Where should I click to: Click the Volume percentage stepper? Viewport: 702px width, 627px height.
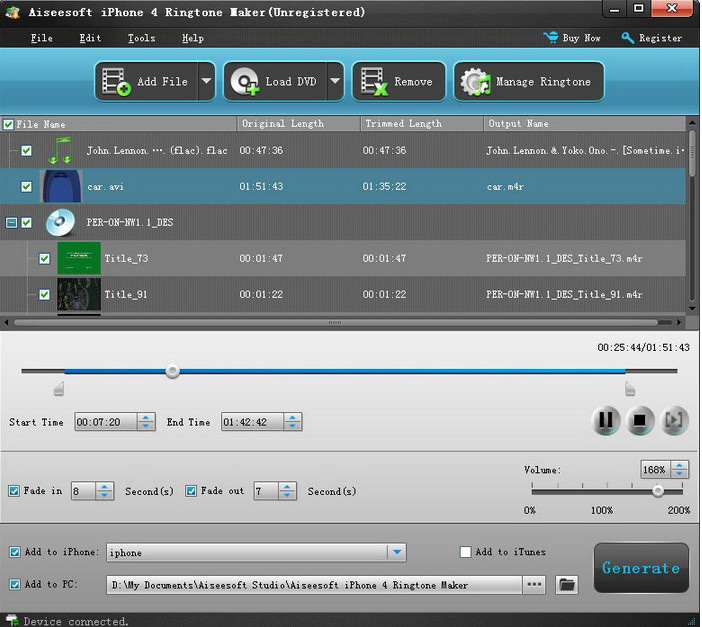tap(679, 469)
